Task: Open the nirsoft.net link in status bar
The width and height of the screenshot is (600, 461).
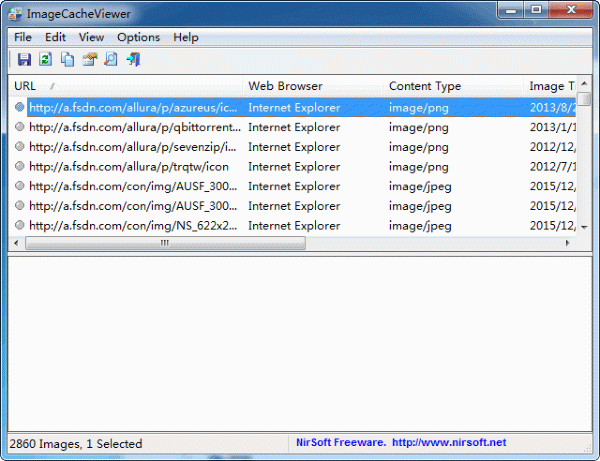Action: pyautogui.click(x=449, y=443)
